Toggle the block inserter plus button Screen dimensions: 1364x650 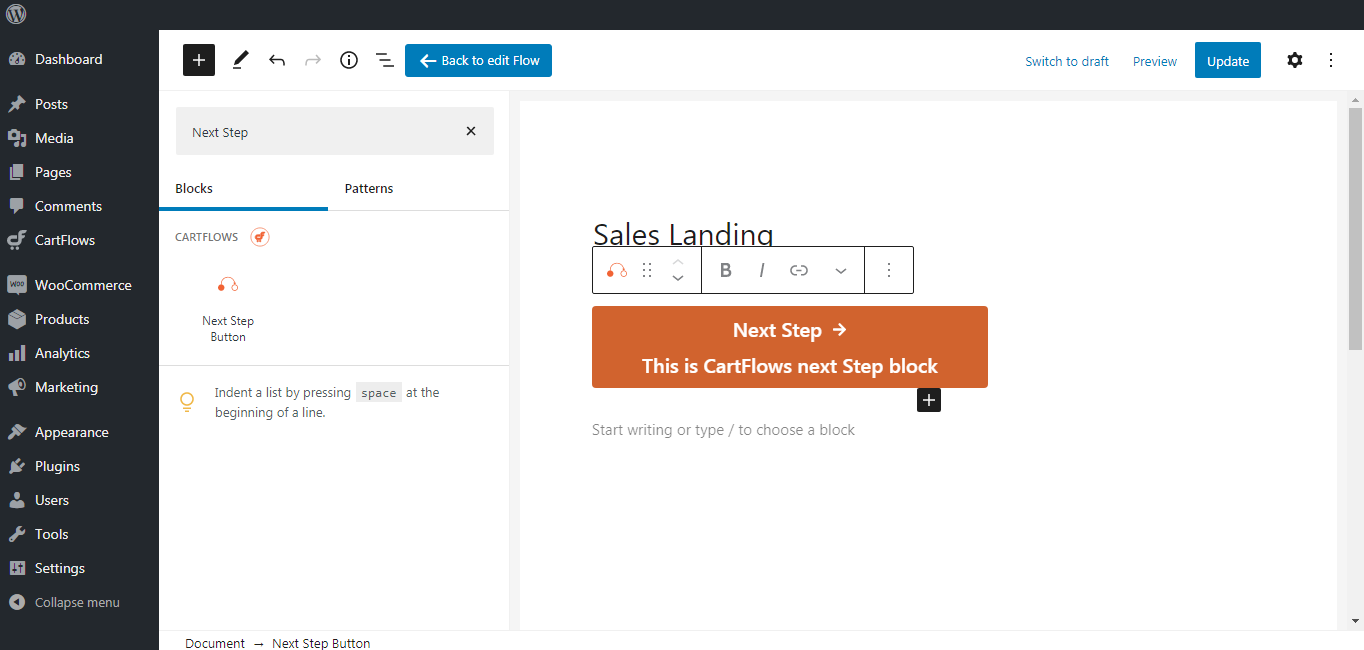[x=199, y=60]
